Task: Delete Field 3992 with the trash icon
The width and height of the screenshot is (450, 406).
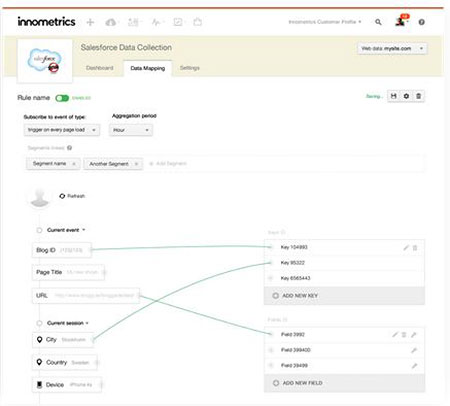Action: [x=404, y=335]
